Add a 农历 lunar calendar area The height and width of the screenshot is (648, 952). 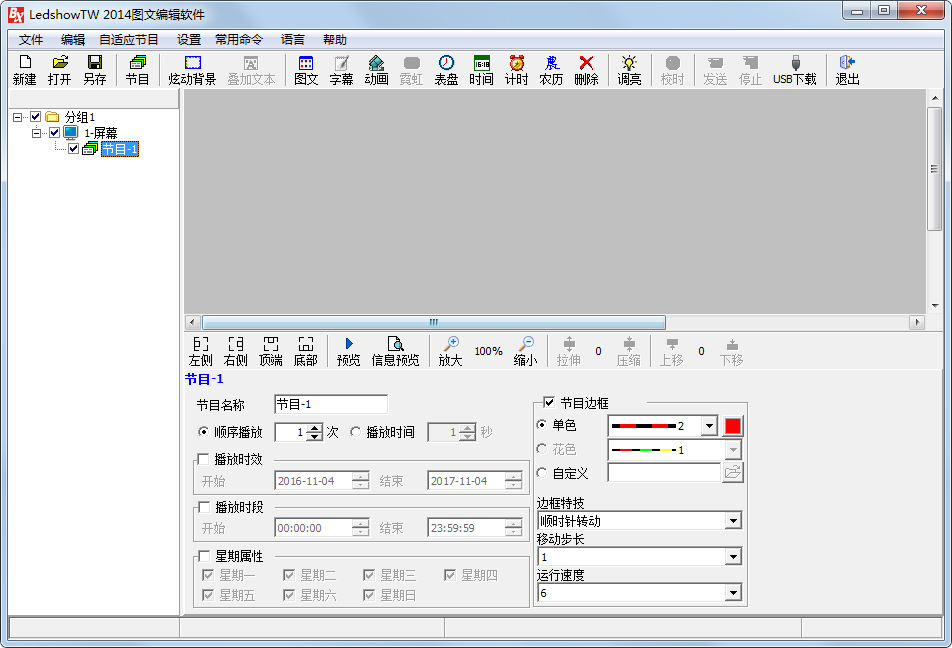coord(551,70)
